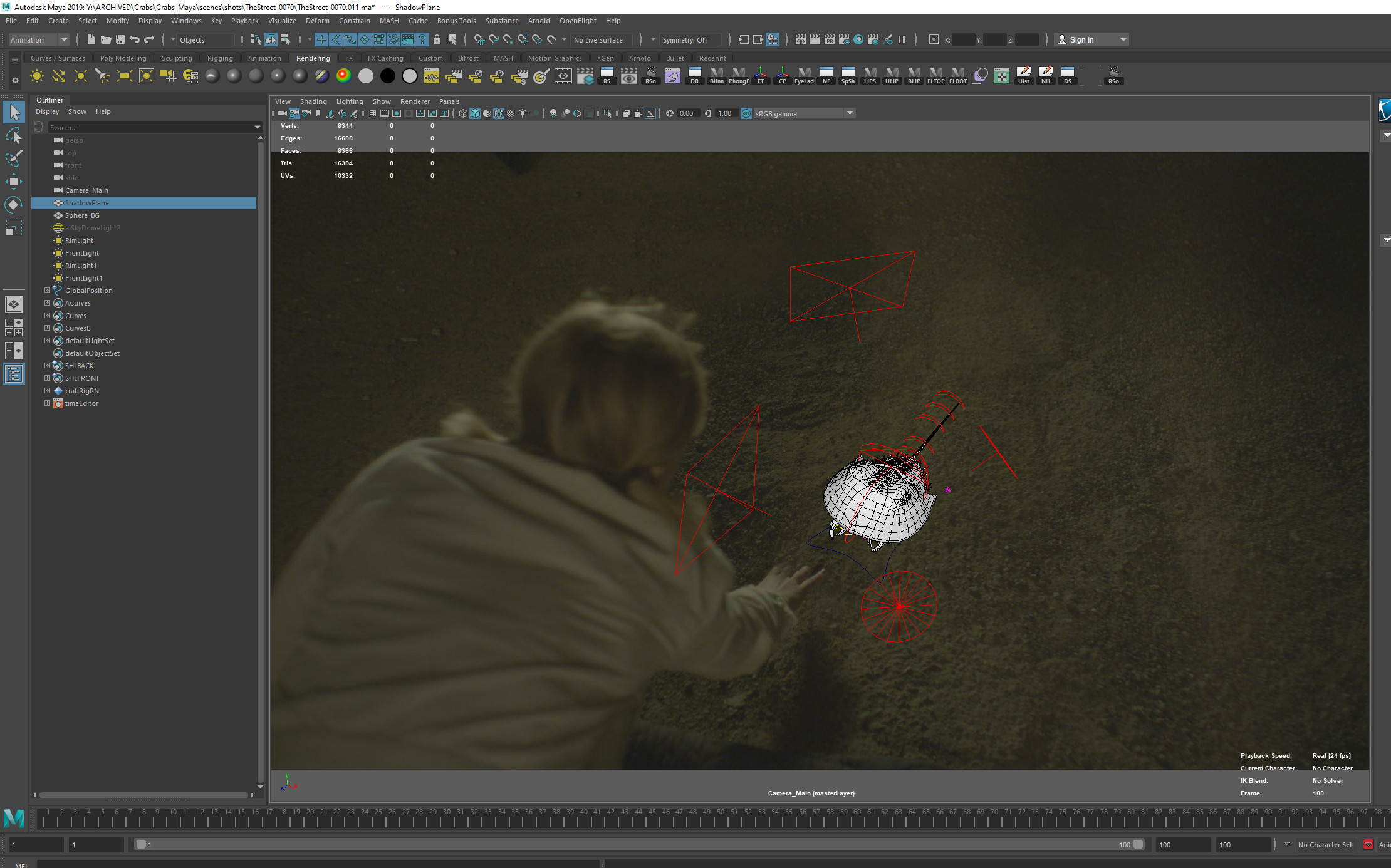1391x868 pixels.
Task: Assign Blinn shelf material icon
Action: tap(717, 76)
